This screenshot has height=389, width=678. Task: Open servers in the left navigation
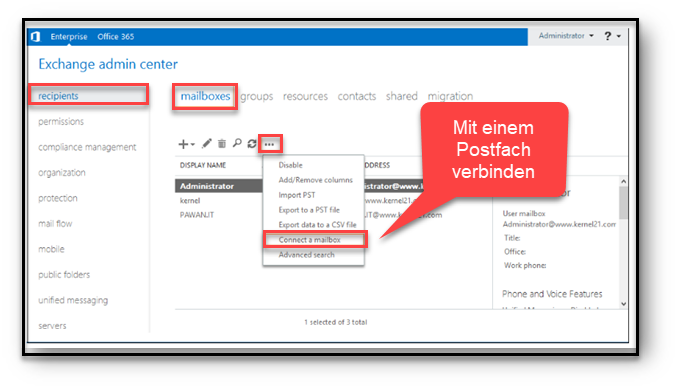point(52,326)
